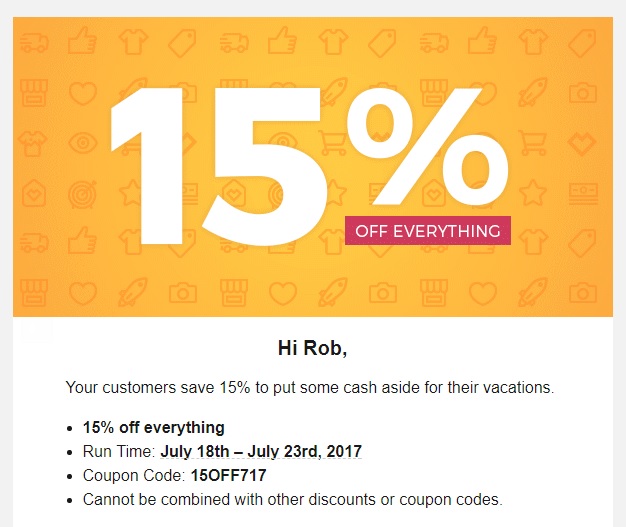The width and height of the screenshot is (626, 527).
Task: Click the Hi Rob, greeting heading
Action: click(313, 347)
